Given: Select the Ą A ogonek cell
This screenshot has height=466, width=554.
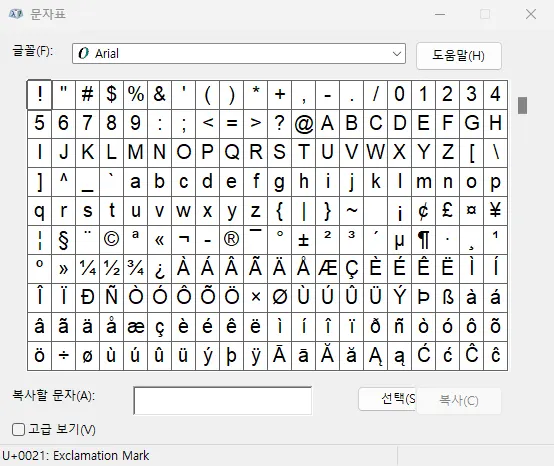Looking at the screenshot, I should (376, 356).
